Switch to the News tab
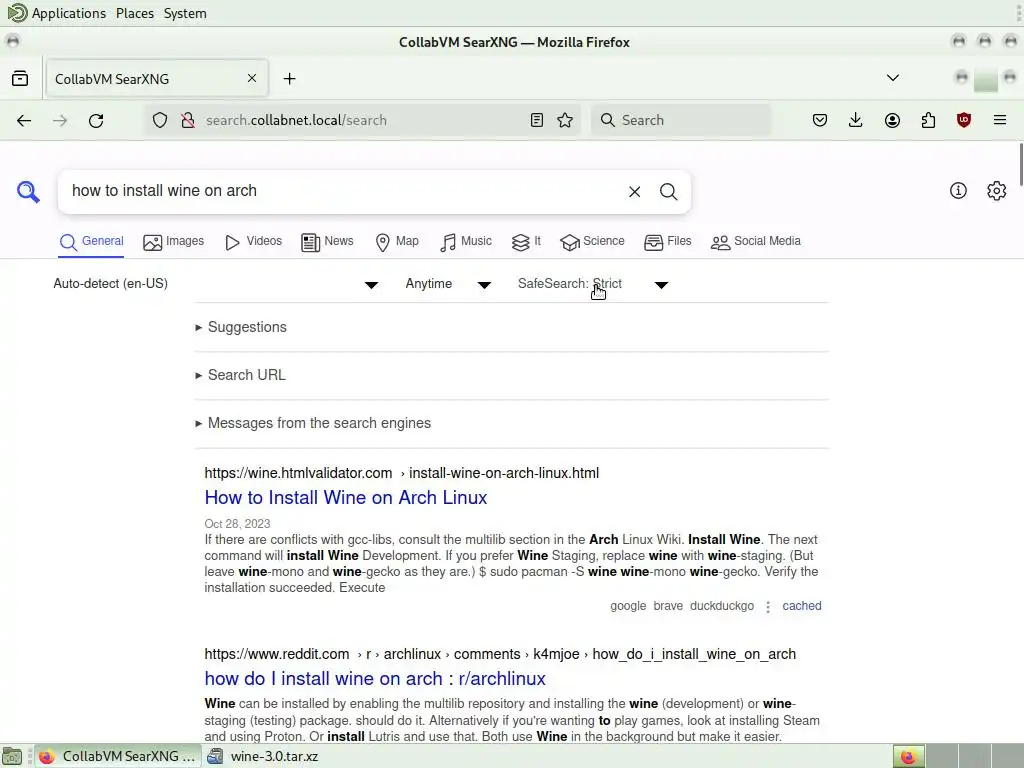The width and height of the screenshot is (1024, 768). click(x=327, y=242)
